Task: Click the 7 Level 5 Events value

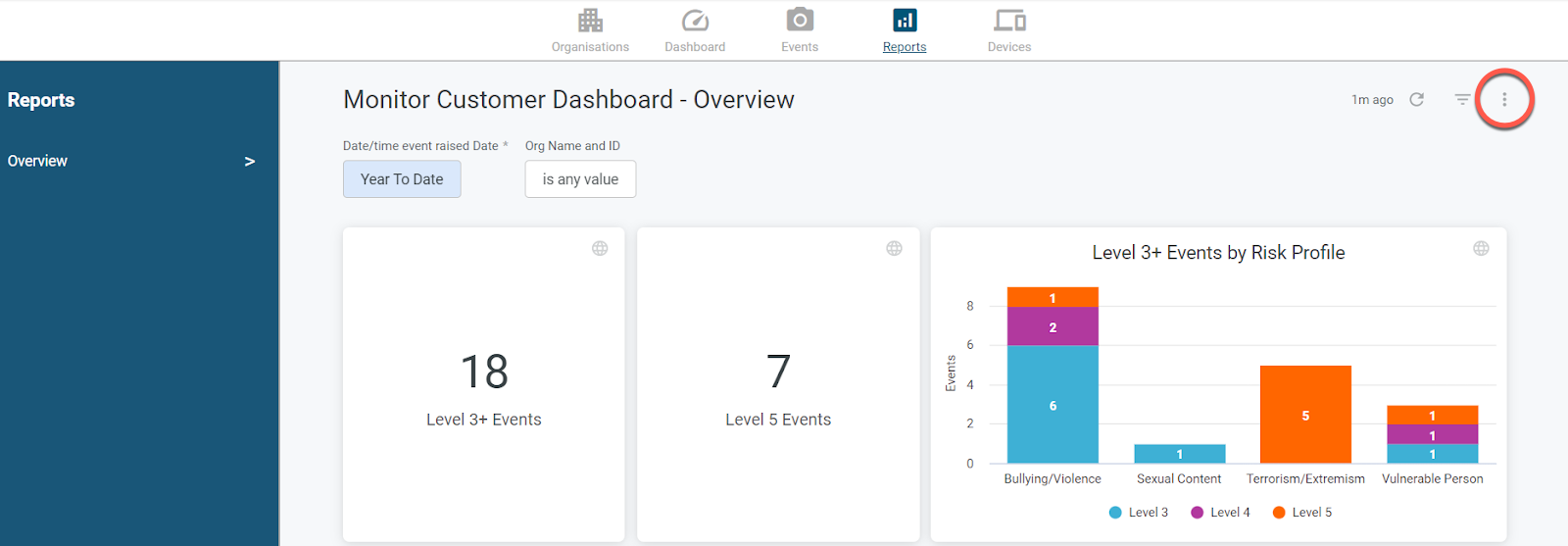Action: click(x=778, y=372)
